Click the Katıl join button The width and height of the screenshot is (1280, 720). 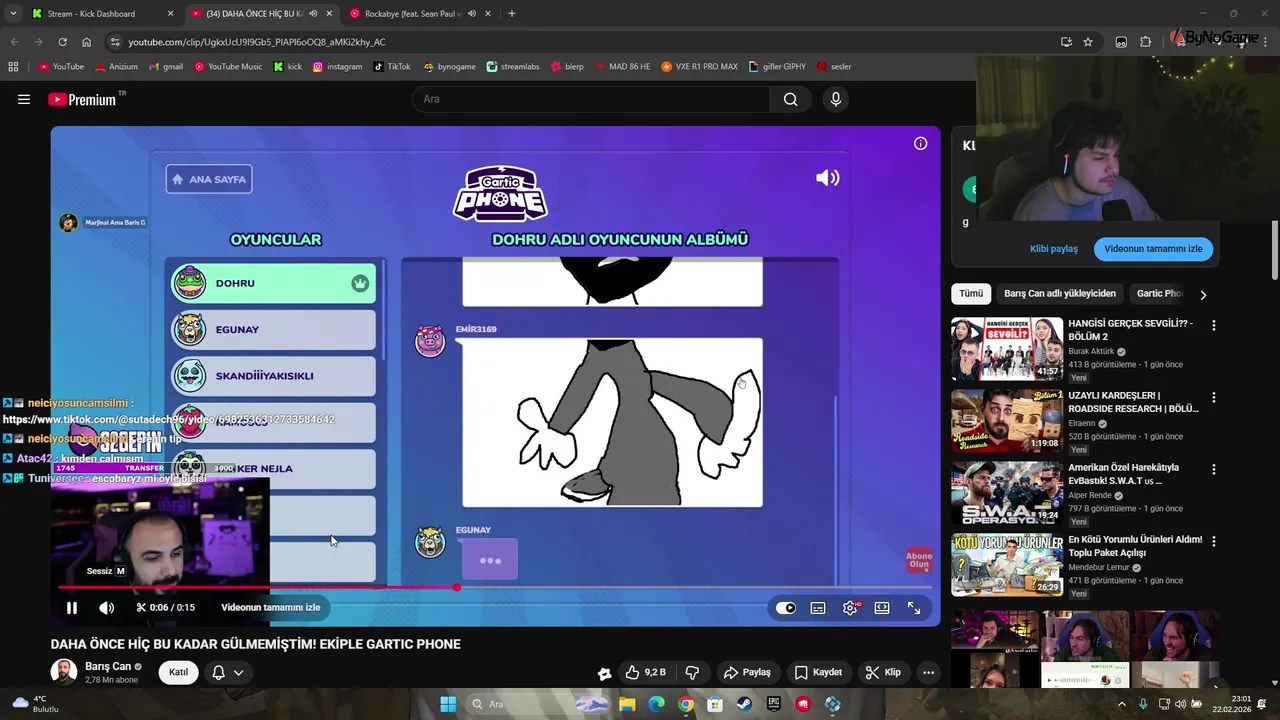pyautogui.click(x=178, y=672)
